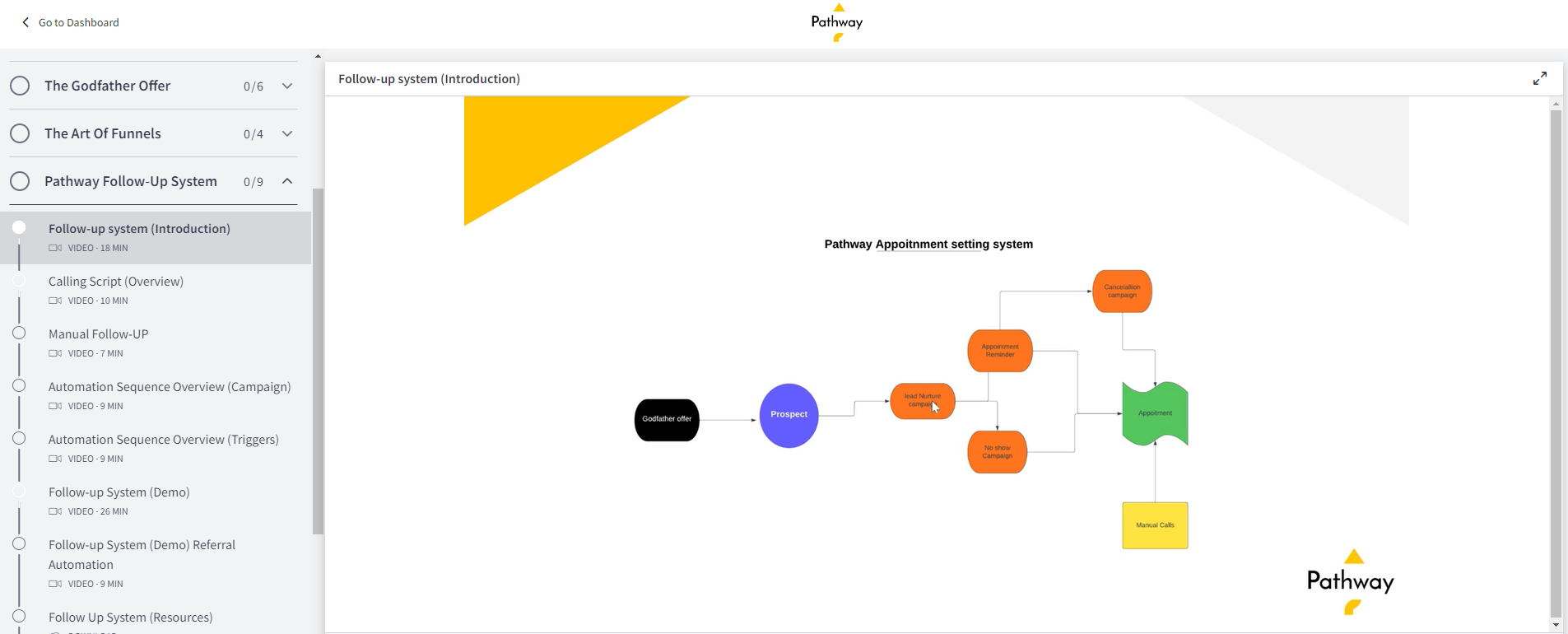Click the lesson sidebar scrollbar thumb

click(318, 361)
